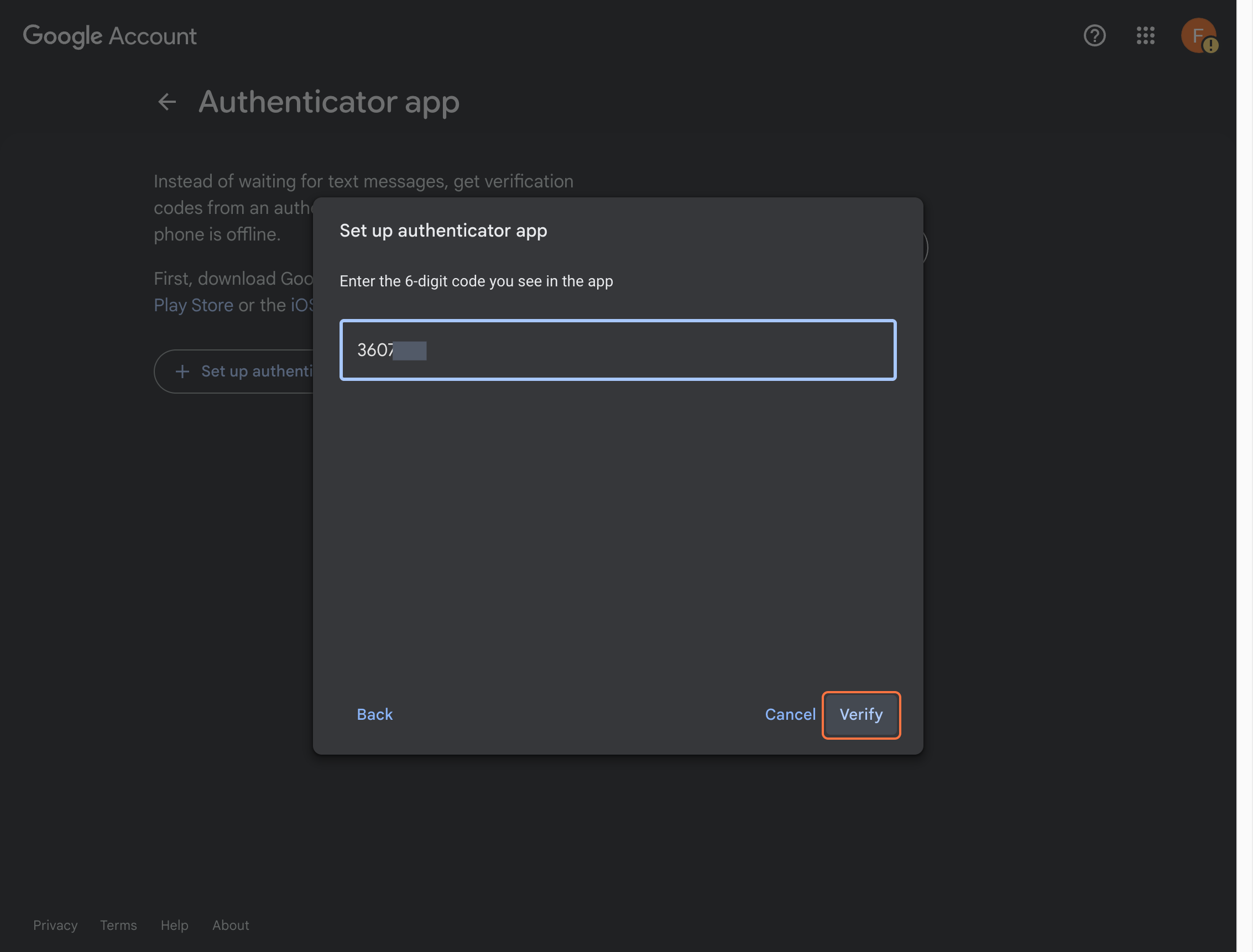
Task: Open the Google apps grid launcher
Action: pos(1146,36)
